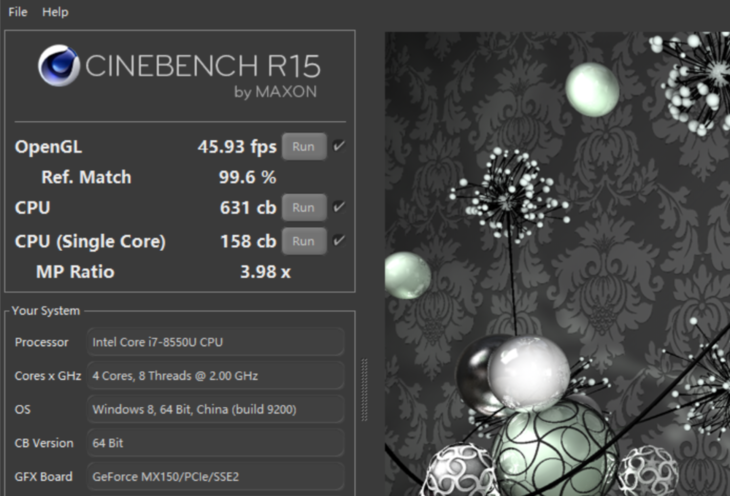Click the by MAXON text
This screenshot has width=730, height=496.
[275, 92]
